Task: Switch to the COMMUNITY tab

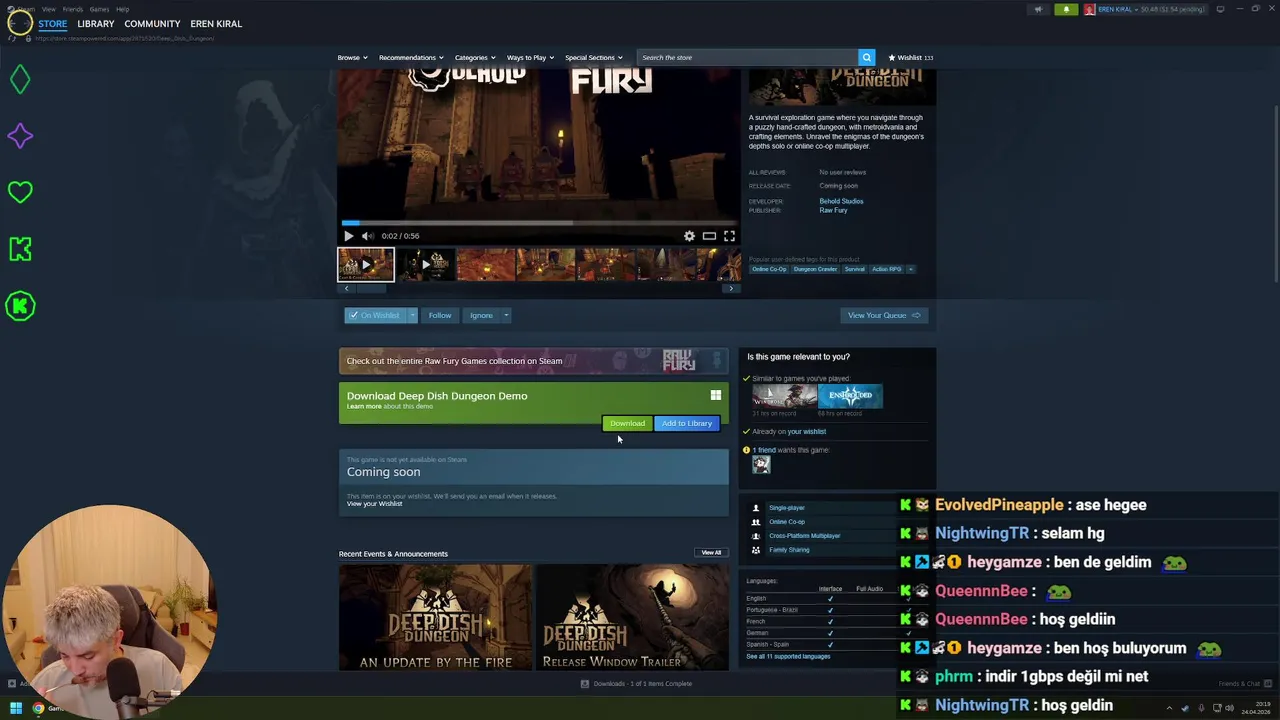Action: (152, 23)
